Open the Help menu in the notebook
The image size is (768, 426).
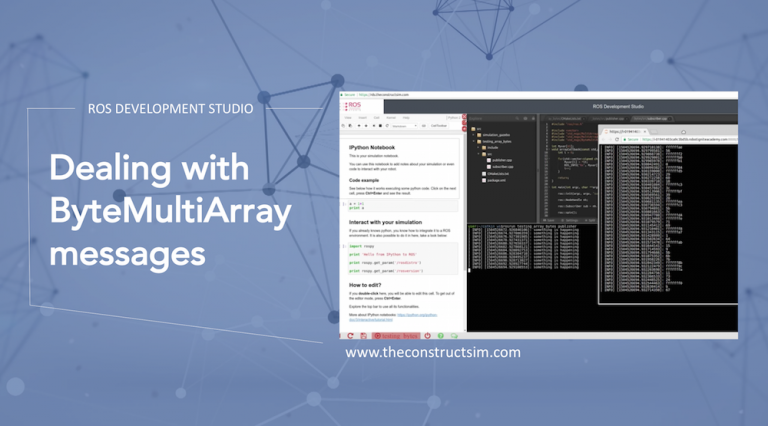(x=406, y=118)
